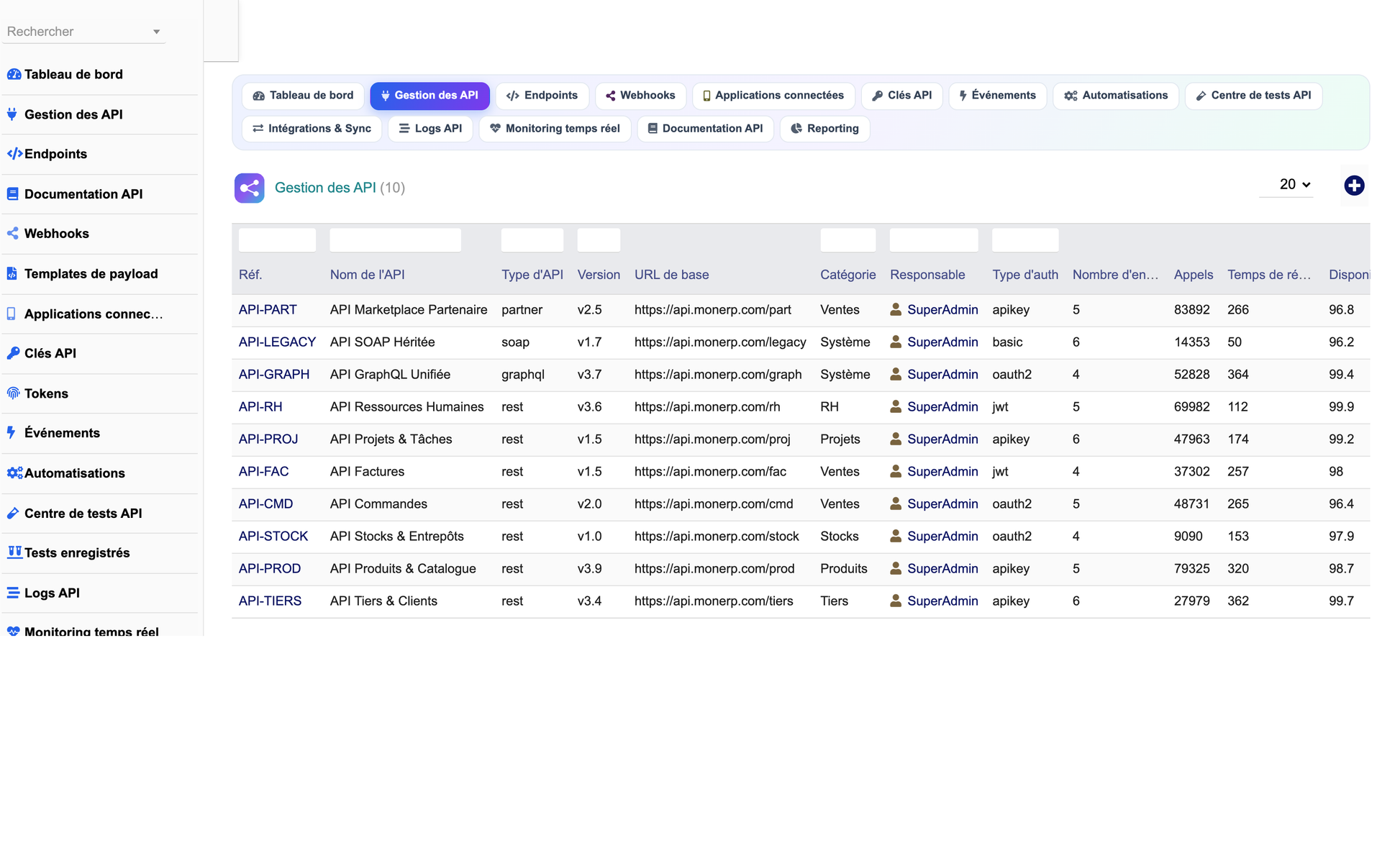
Task: Open SuperAdmin link in the API-CMD row
Action: tap(942, 504)
